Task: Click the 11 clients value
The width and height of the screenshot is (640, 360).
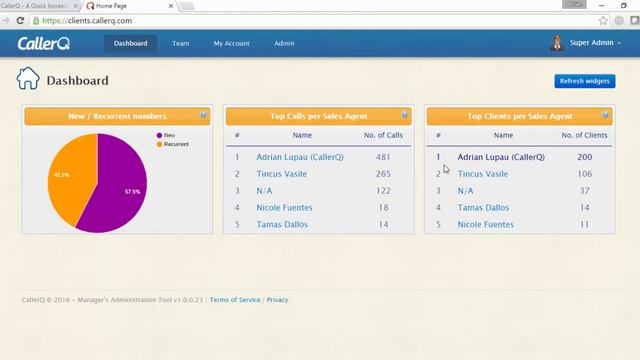Action: [x=584, y=224]
